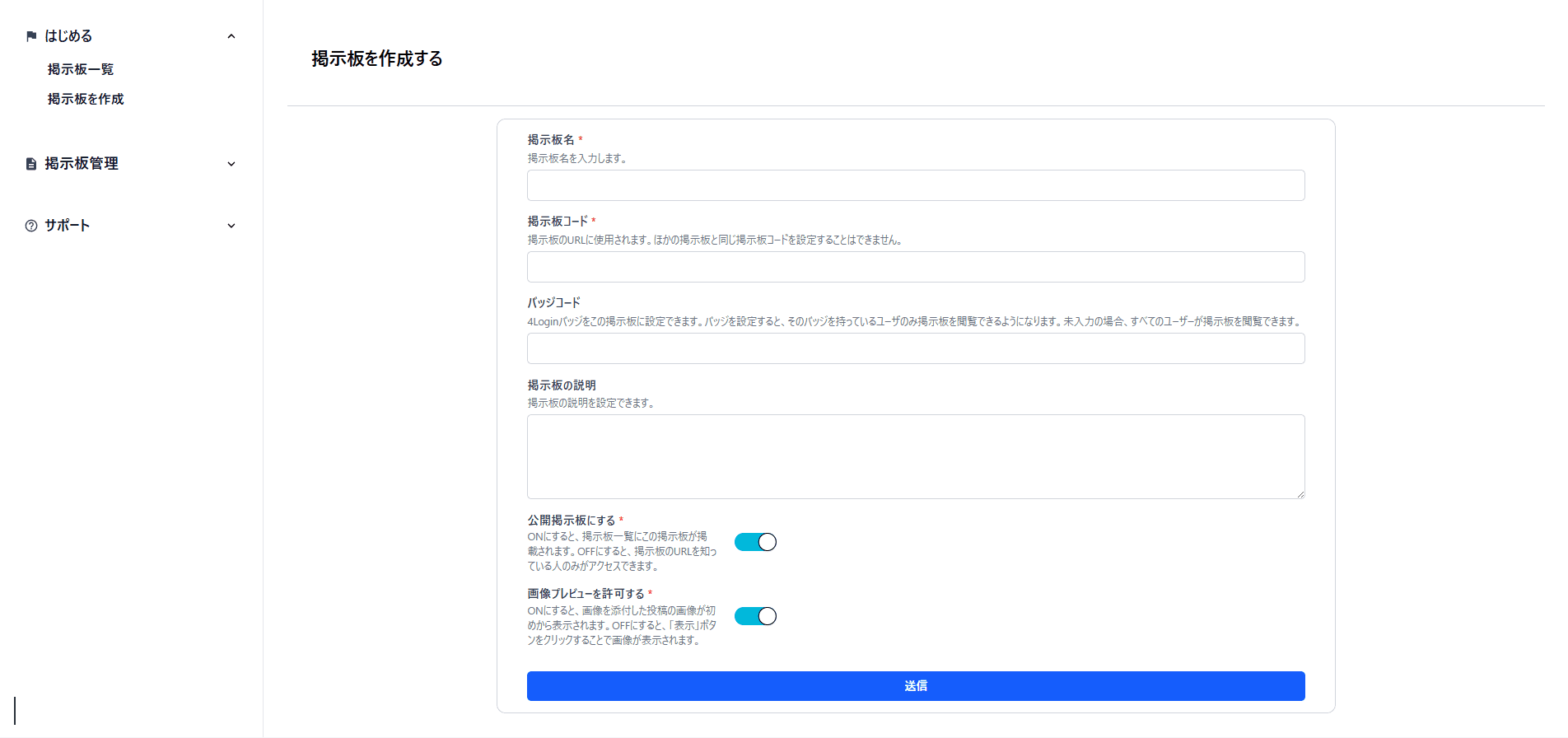
Task: Click into the 掲示板コード input field
Action: coord(916,267)
